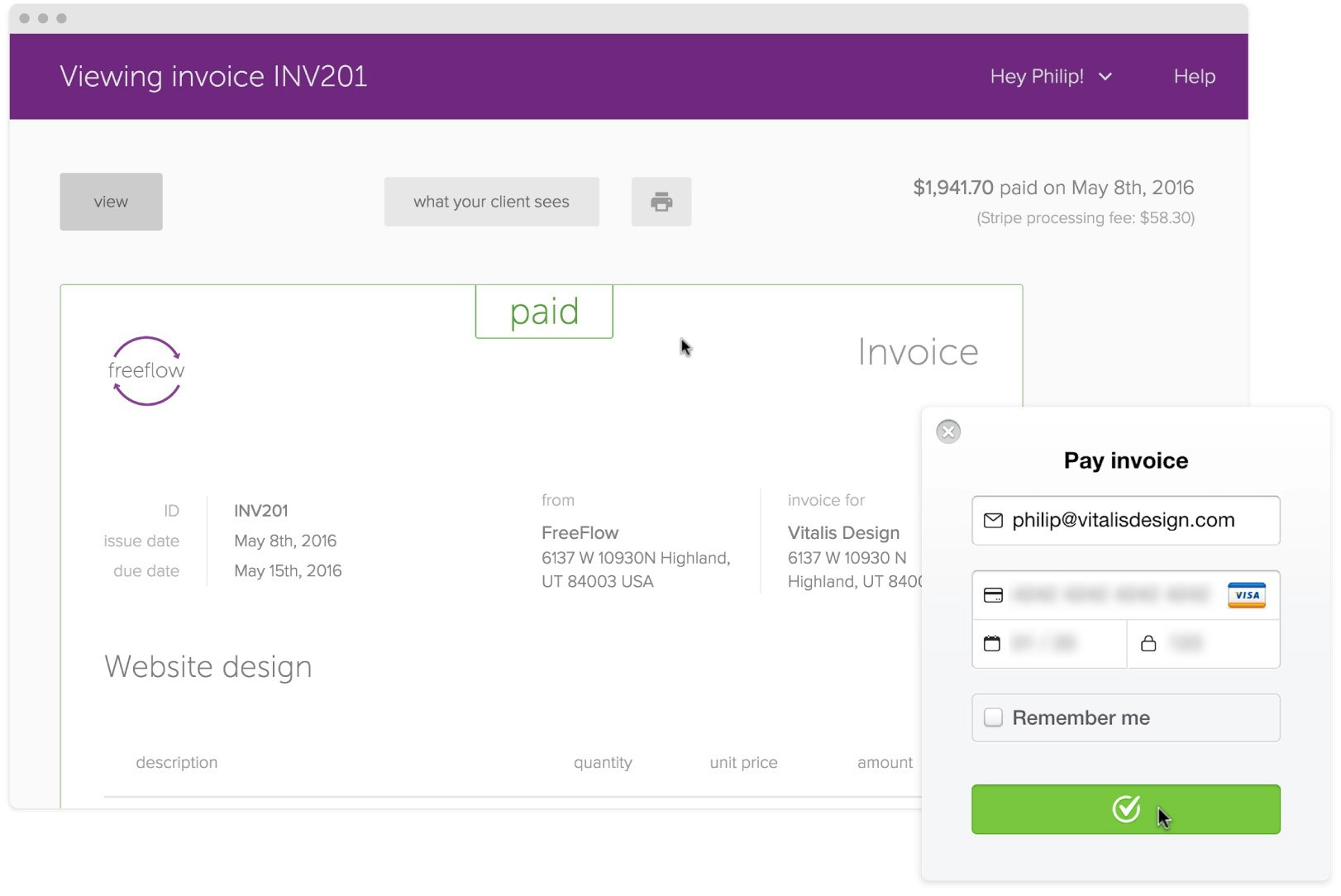Open the Help menu item
Screen dimensions: 1341x896
click(1195, 76)
